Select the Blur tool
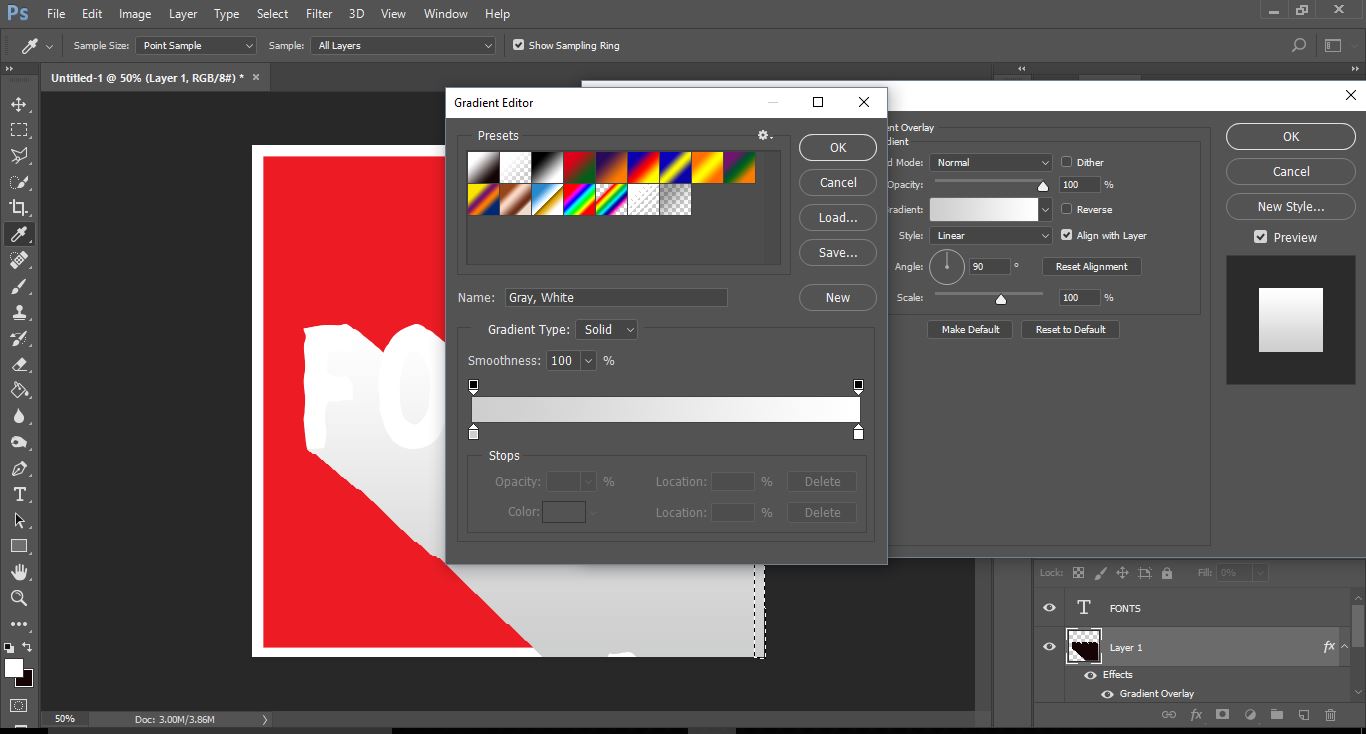Viewport: 1366px width, 734px height. point(19,416)
